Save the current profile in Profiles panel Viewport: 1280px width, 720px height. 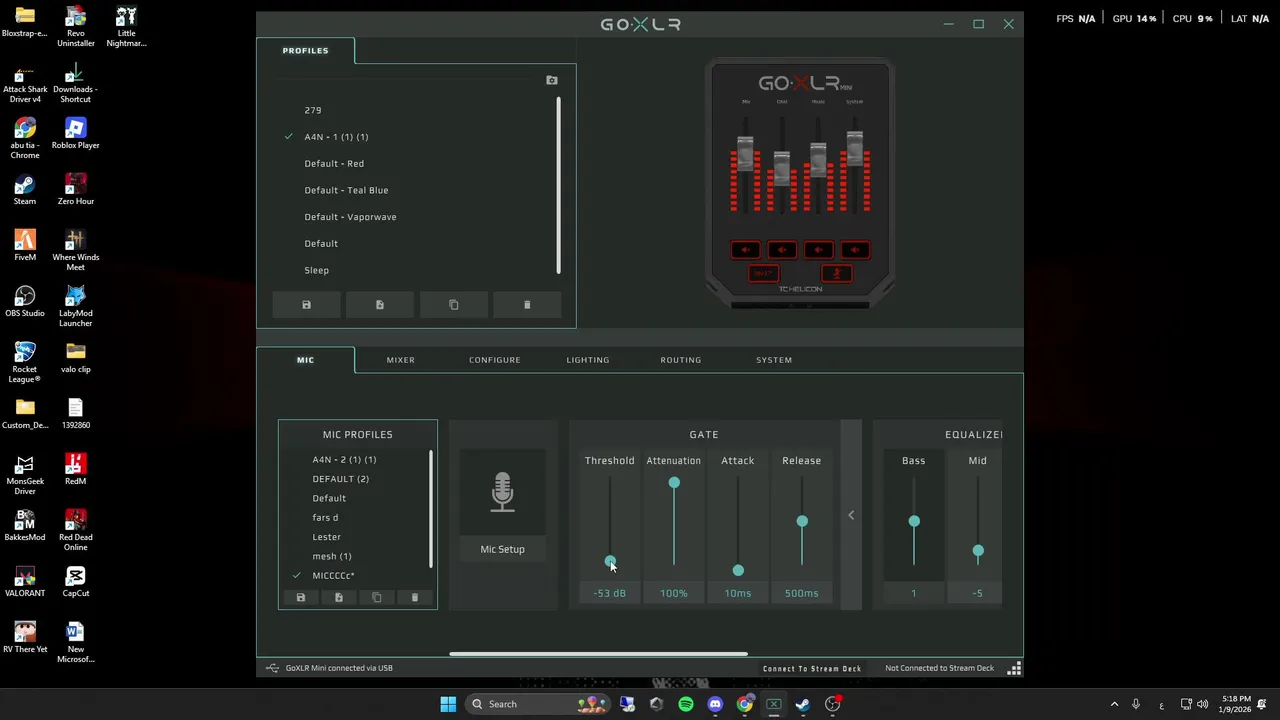[x=306, y=305]
